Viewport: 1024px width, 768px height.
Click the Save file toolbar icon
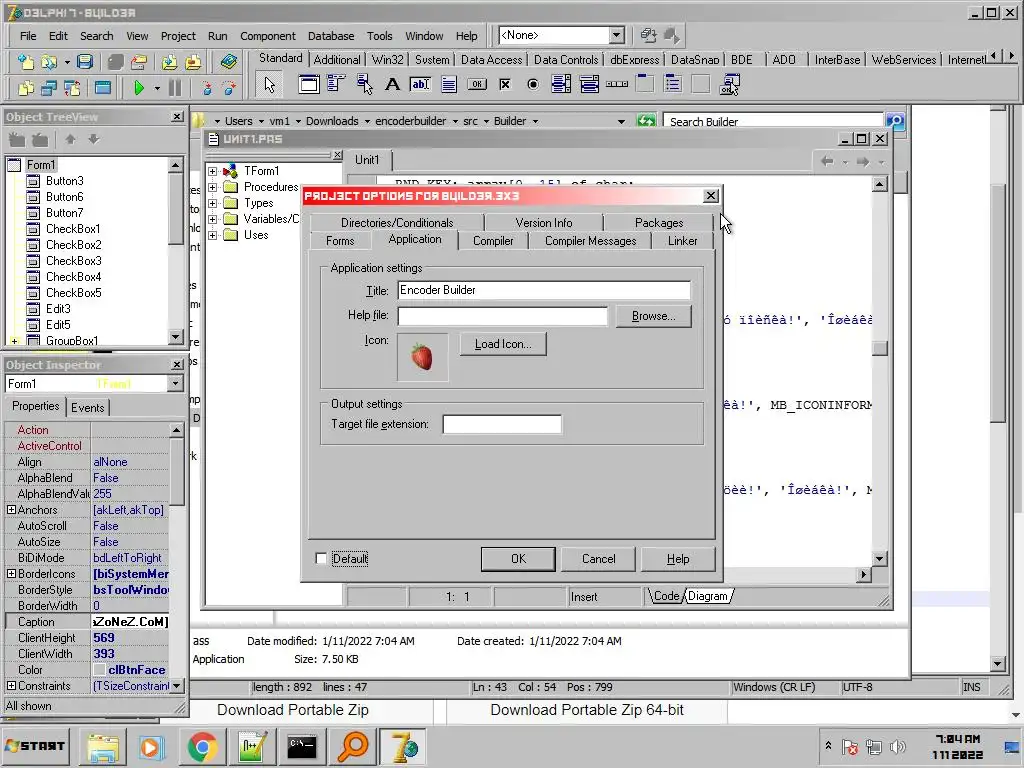85,62
